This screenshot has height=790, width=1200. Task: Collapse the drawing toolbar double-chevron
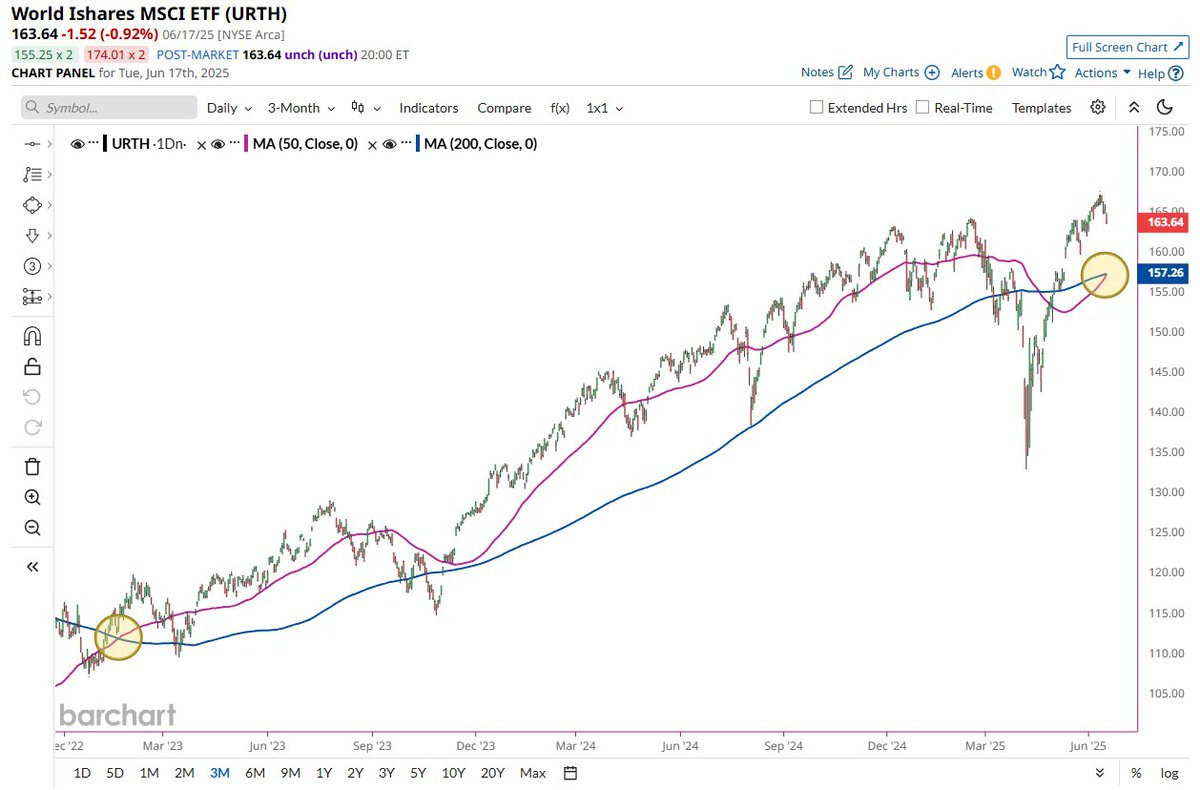coord(32,567)
